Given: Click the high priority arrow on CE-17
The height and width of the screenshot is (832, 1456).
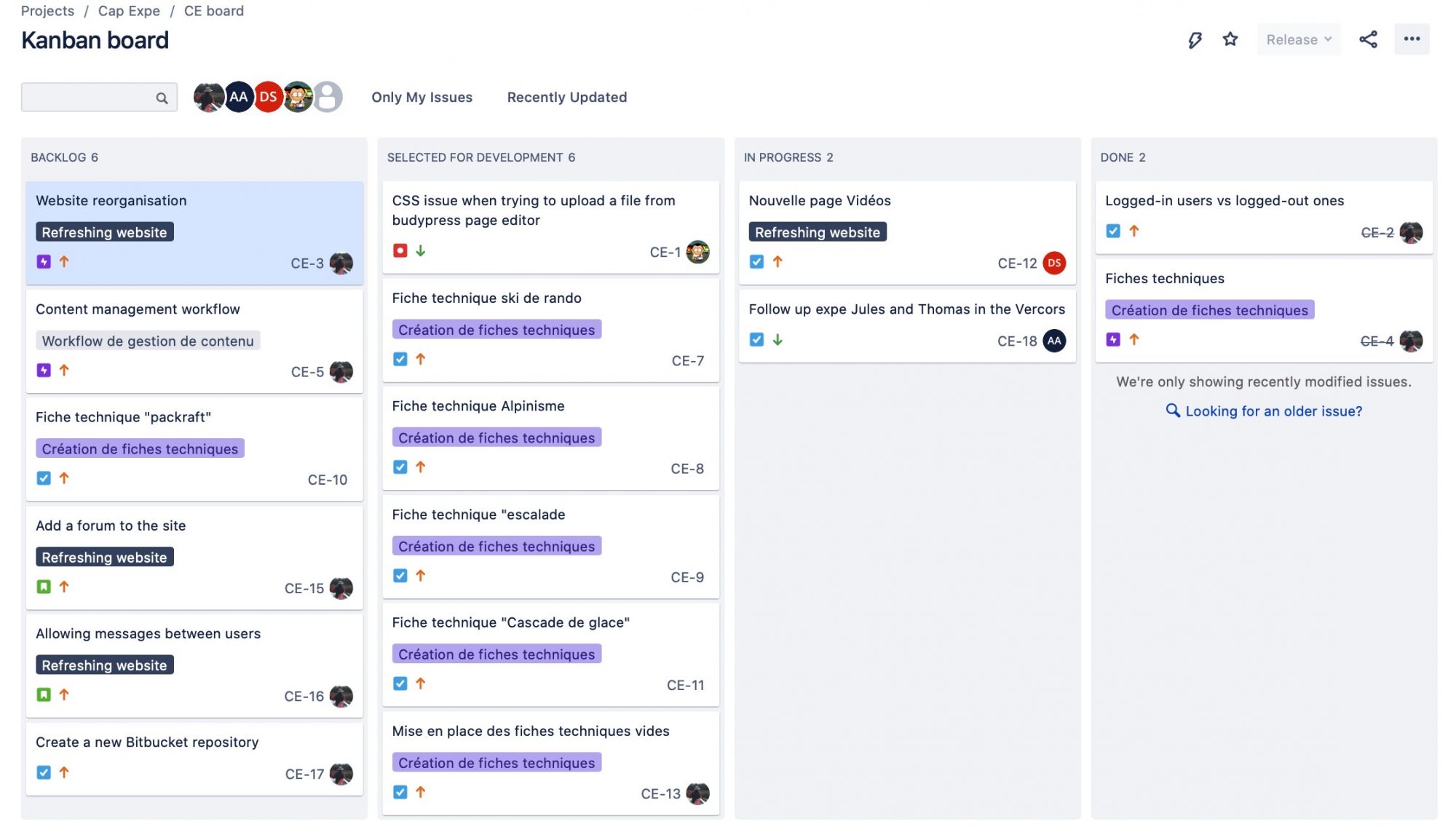Looking at the screenshot, I should pyautogui.click(x=64, y=772).
